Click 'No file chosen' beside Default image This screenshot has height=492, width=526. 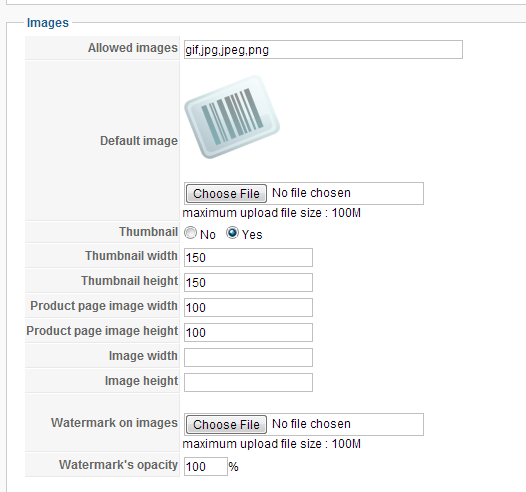pyautogui.click(x=311, y=193)
